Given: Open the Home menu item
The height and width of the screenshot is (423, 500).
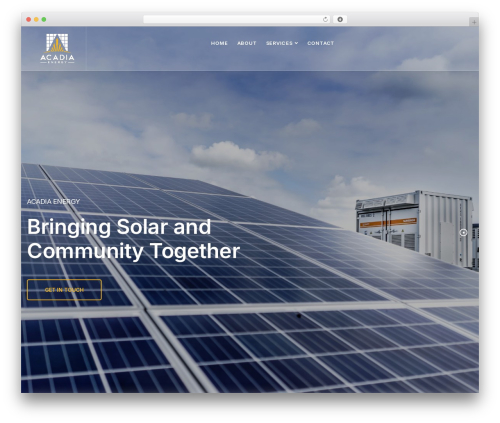Looking at the screenshot, I should pyautogui.click(x=219, y=43).
